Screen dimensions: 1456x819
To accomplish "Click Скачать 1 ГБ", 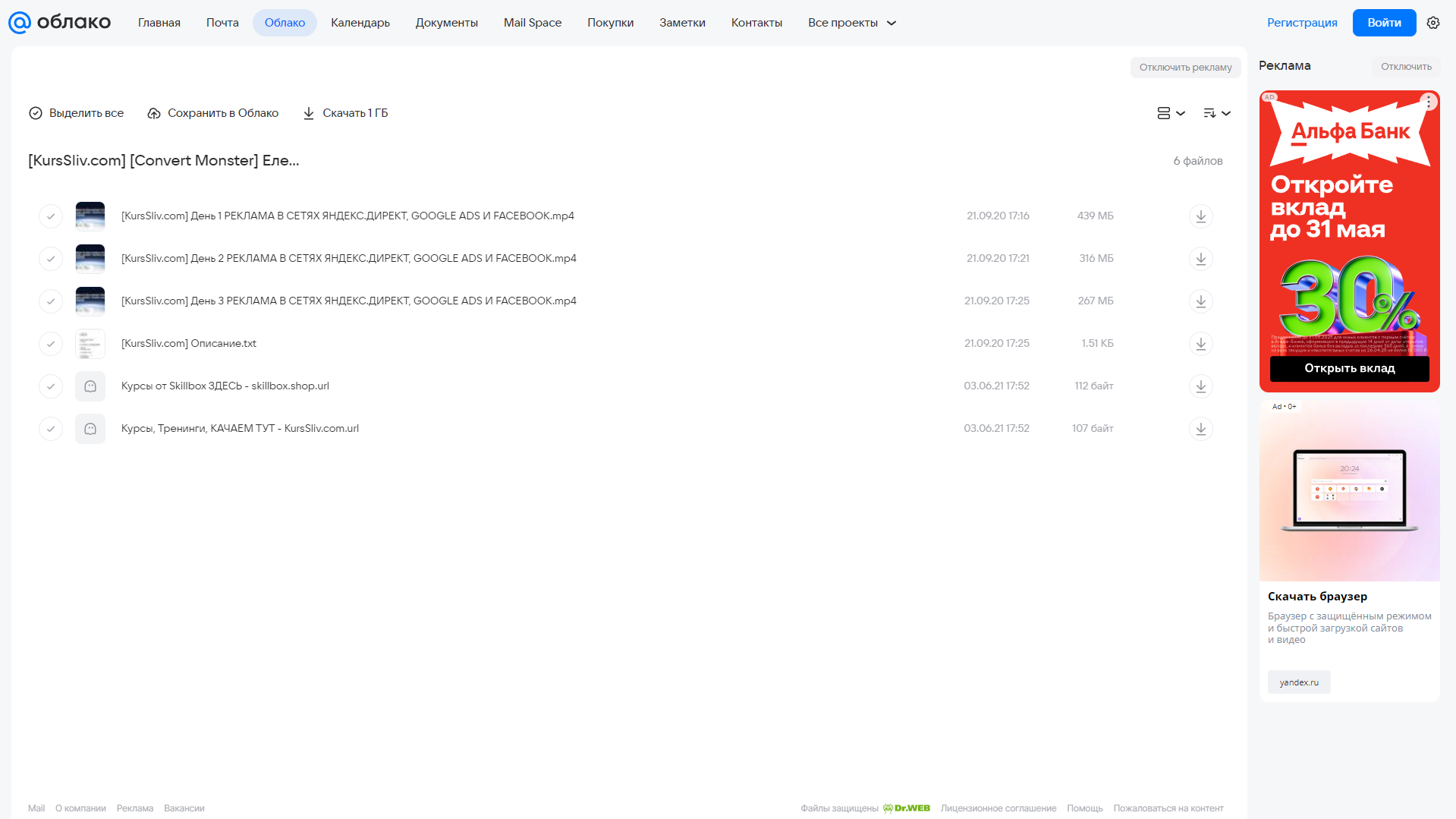I will (345, 113).
